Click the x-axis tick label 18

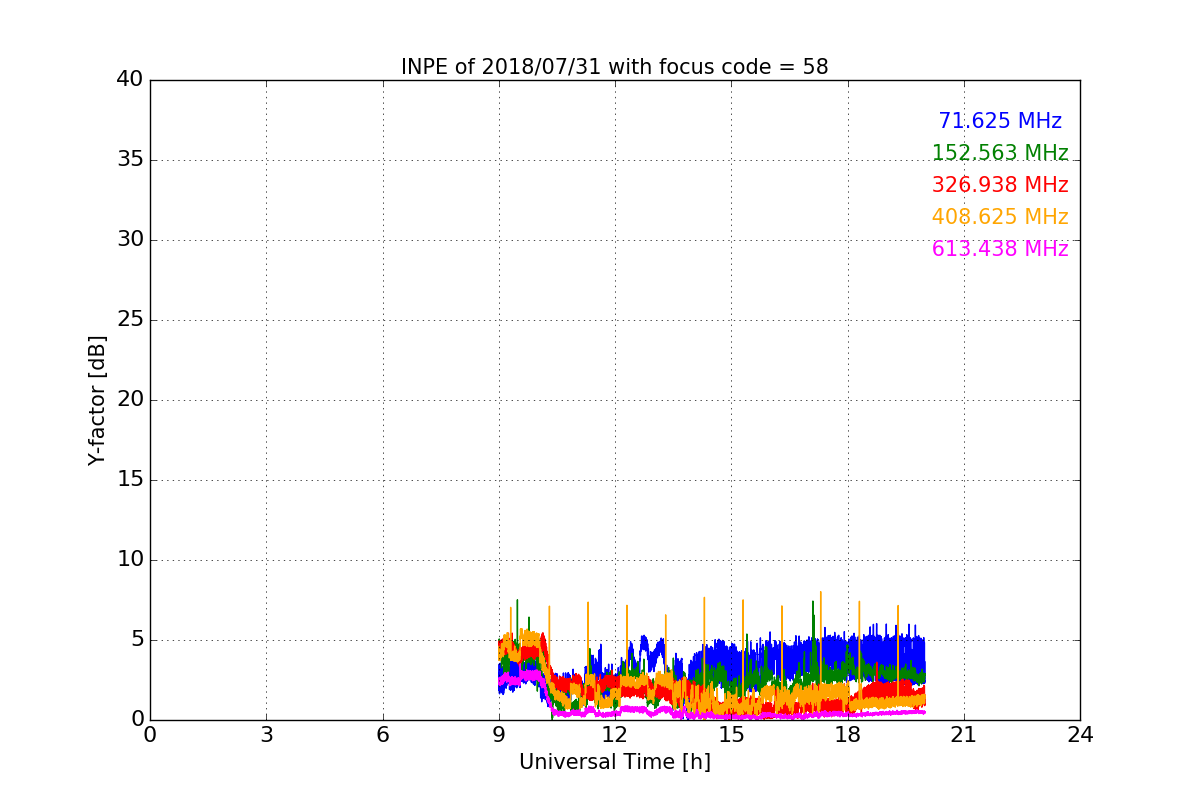pos(848,735)
